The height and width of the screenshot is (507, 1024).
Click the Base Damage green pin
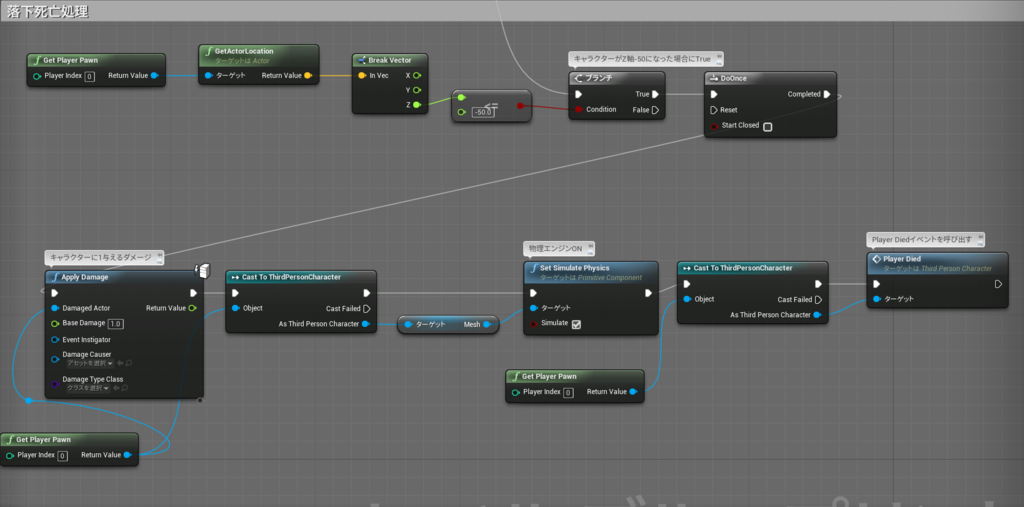(55, 323)
